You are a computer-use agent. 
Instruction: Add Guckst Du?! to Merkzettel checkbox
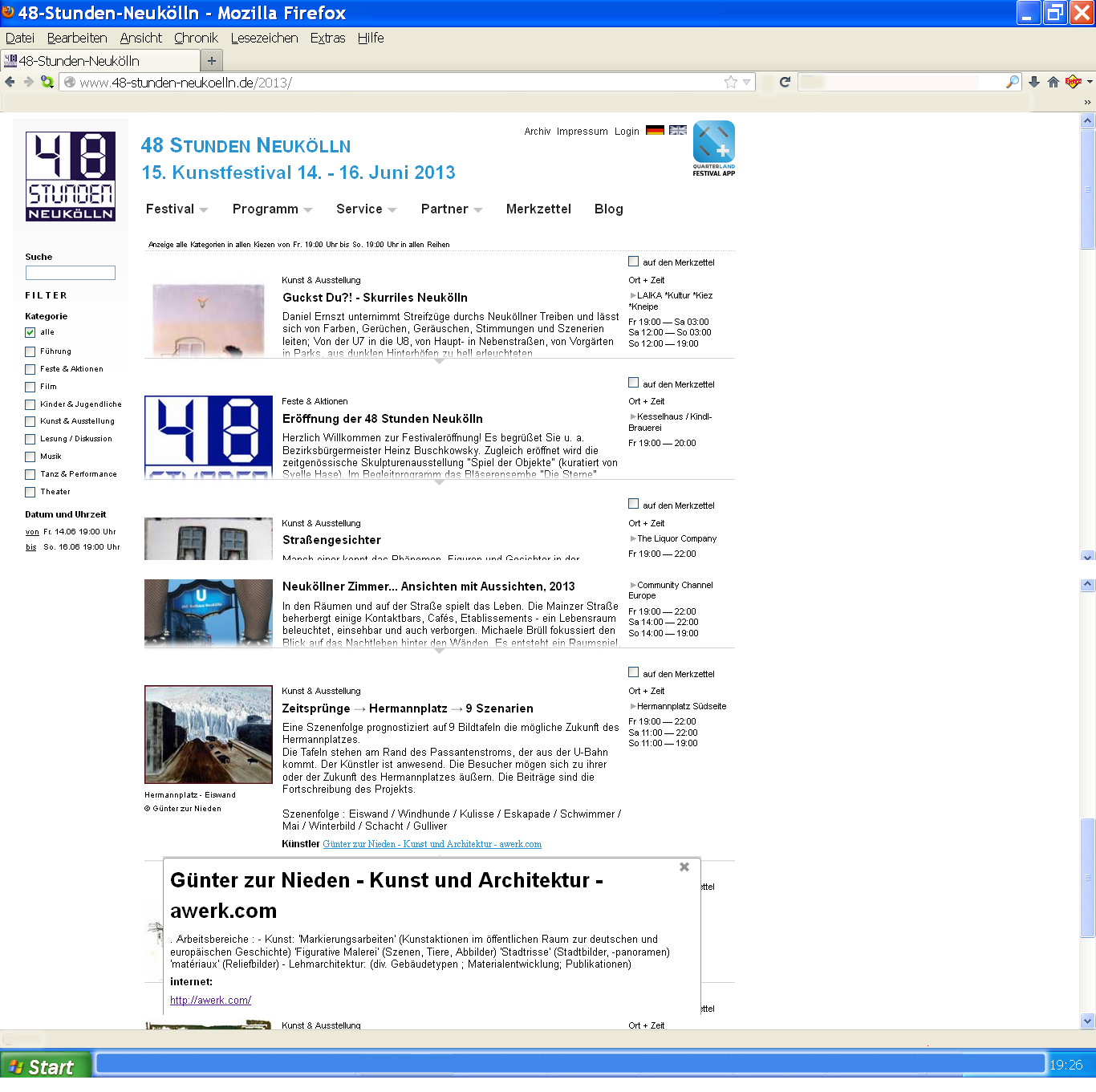(633, 262)
